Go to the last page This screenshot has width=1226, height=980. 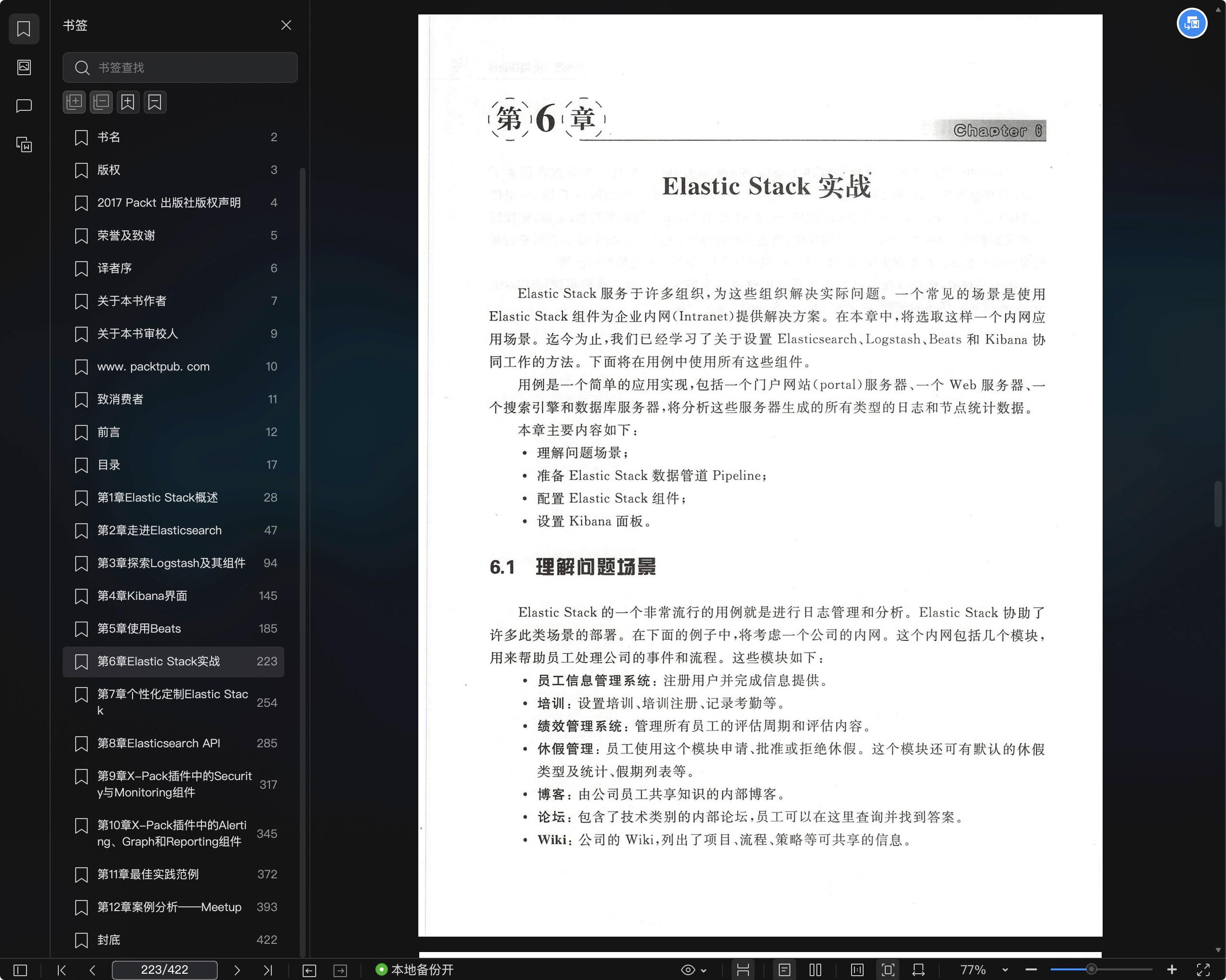tap(268, 970)
